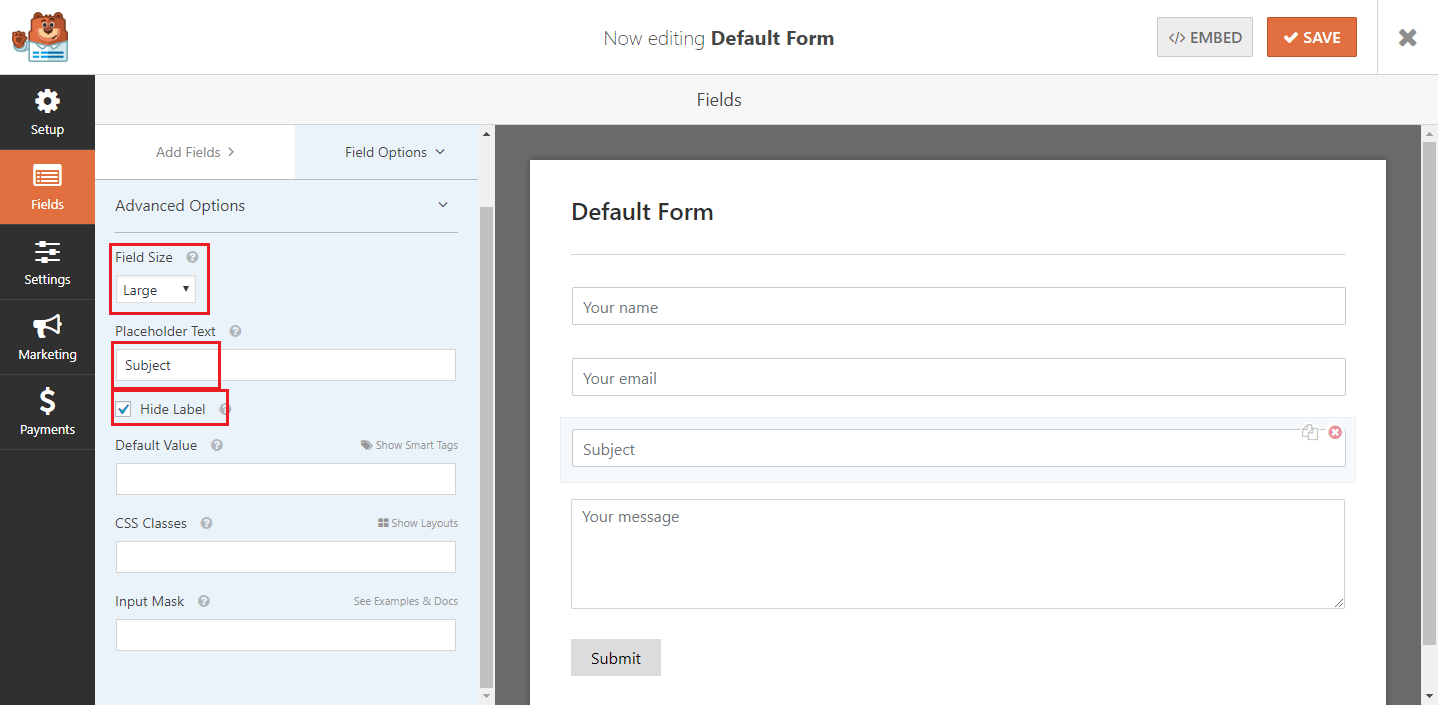Click the Show Layouts link
Image resolution: width=1438 pixels, height=705 pixels.
click(418, 523)
